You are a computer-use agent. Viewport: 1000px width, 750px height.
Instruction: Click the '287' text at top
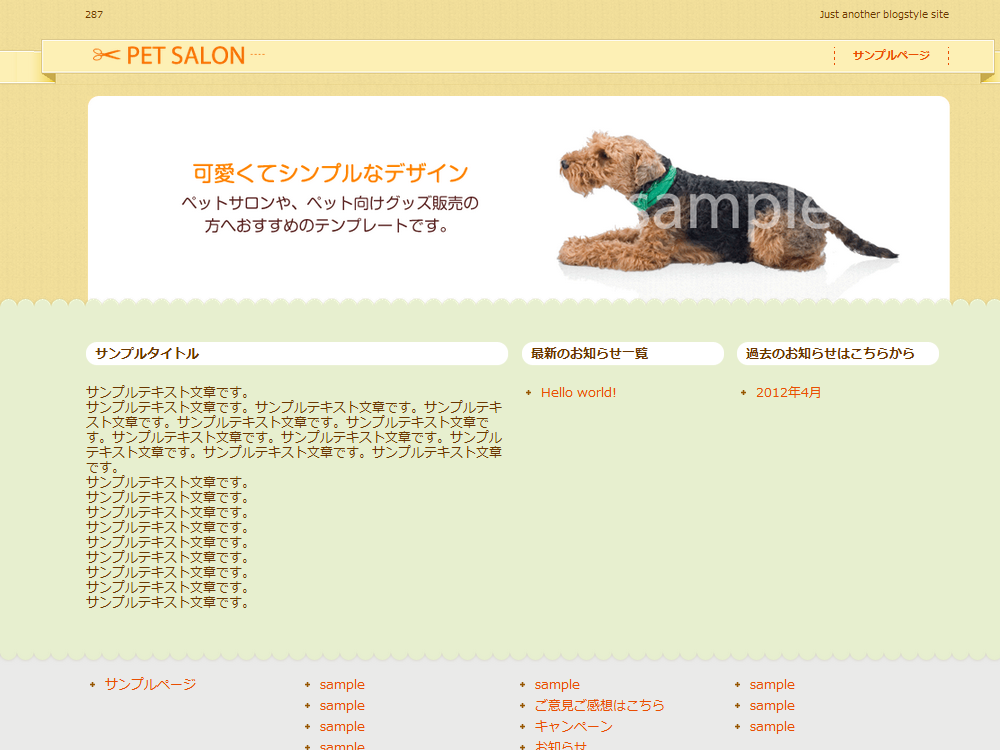94,14
